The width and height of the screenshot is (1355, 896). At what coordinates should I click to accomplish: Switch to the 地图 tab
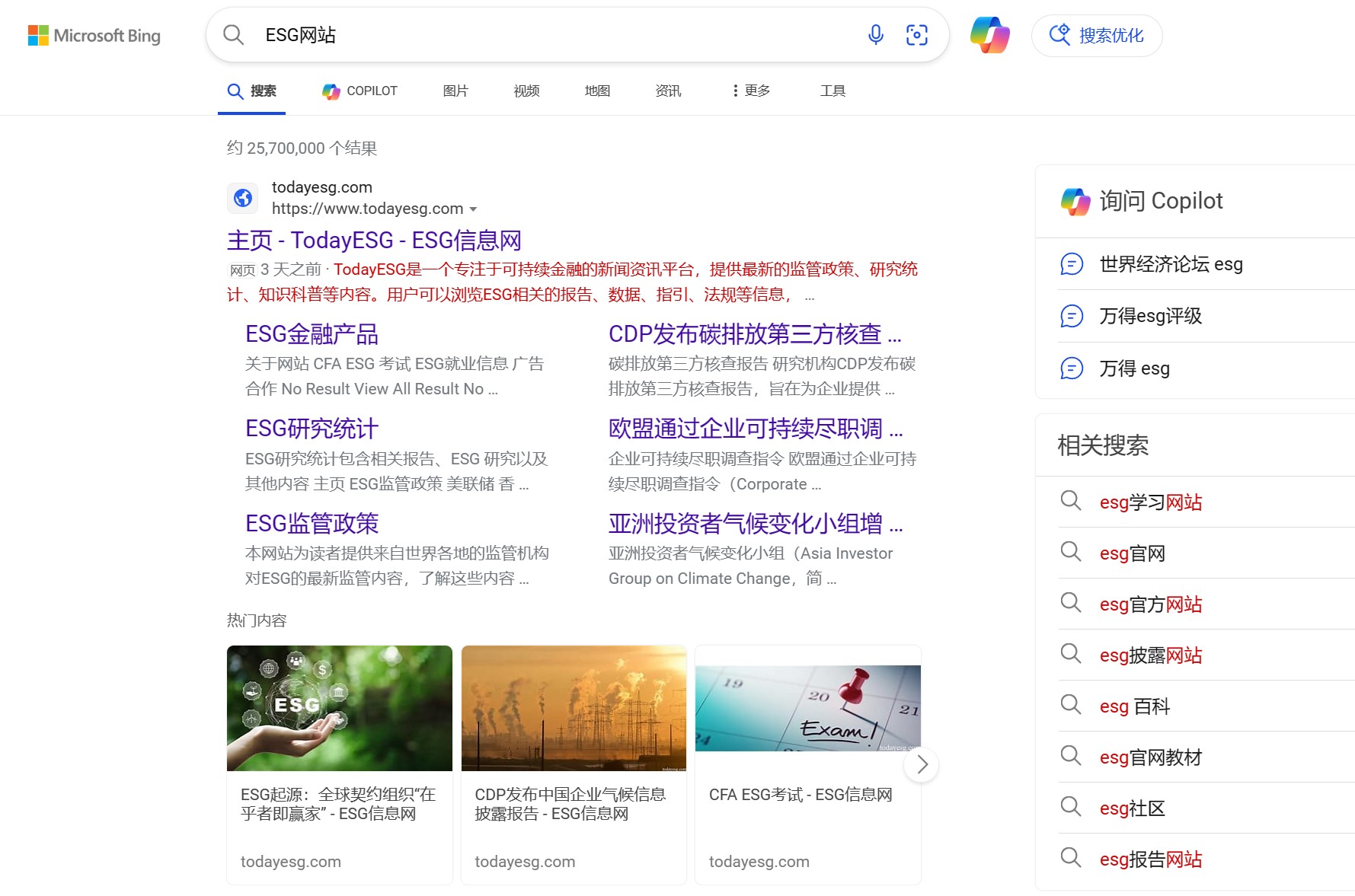597,91
